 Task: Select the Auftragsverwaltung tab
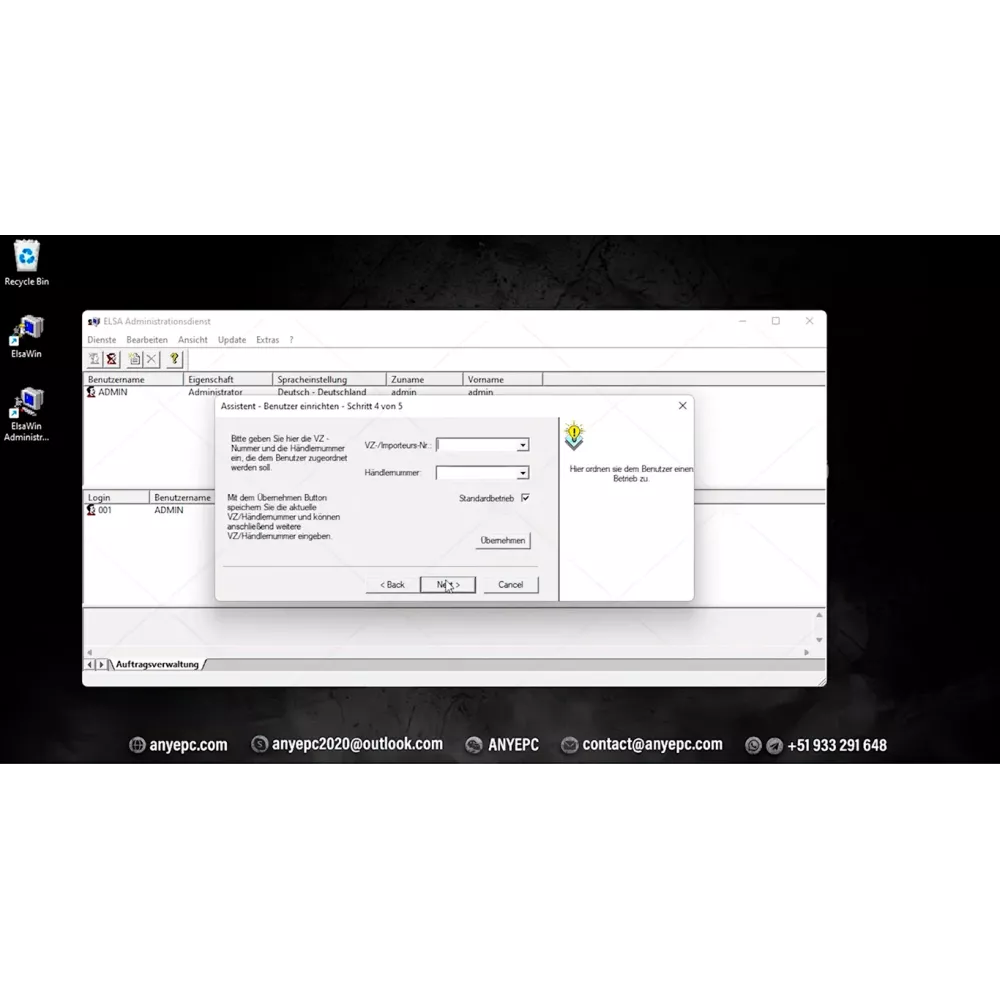click(x=157, y=664)
